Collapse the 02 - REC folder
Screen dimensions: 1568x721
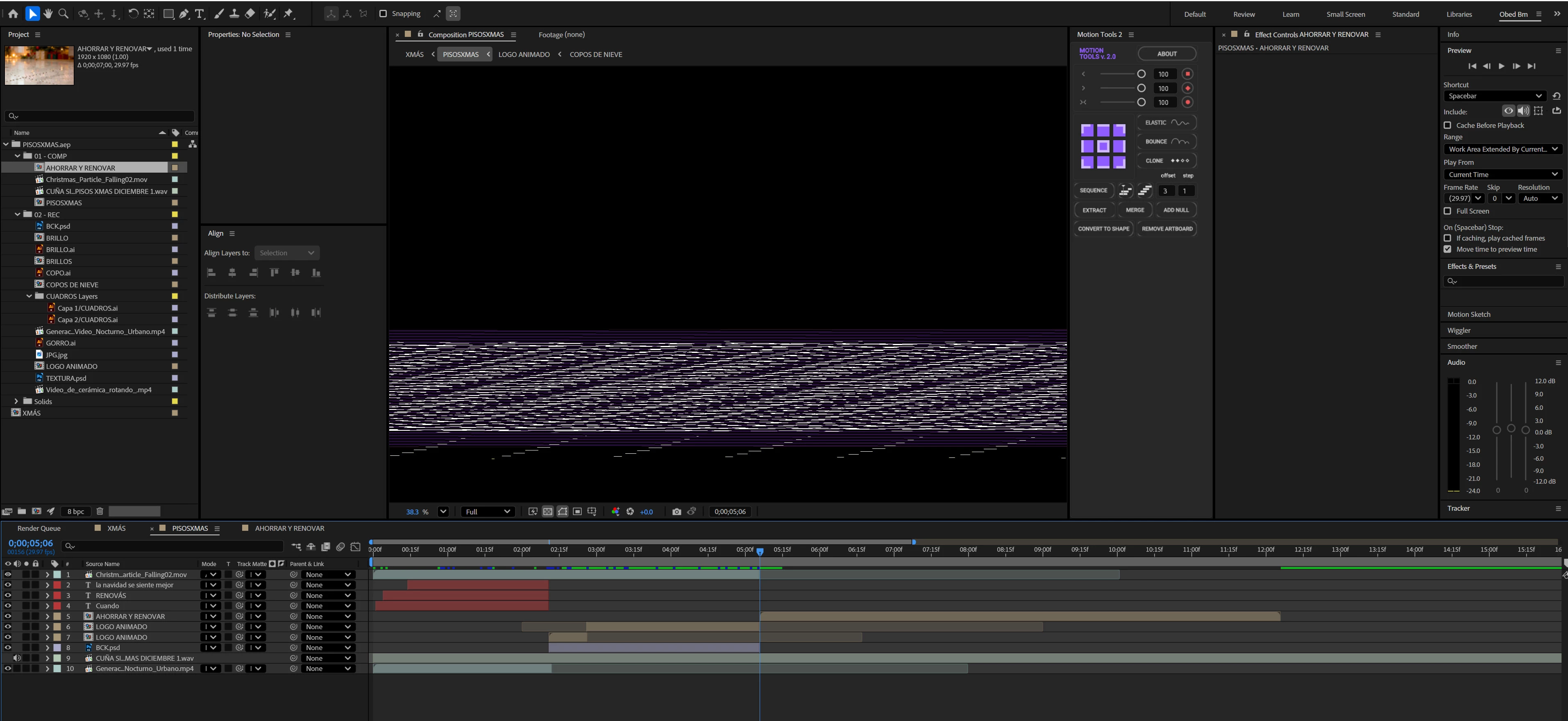[x=18, y=214]
